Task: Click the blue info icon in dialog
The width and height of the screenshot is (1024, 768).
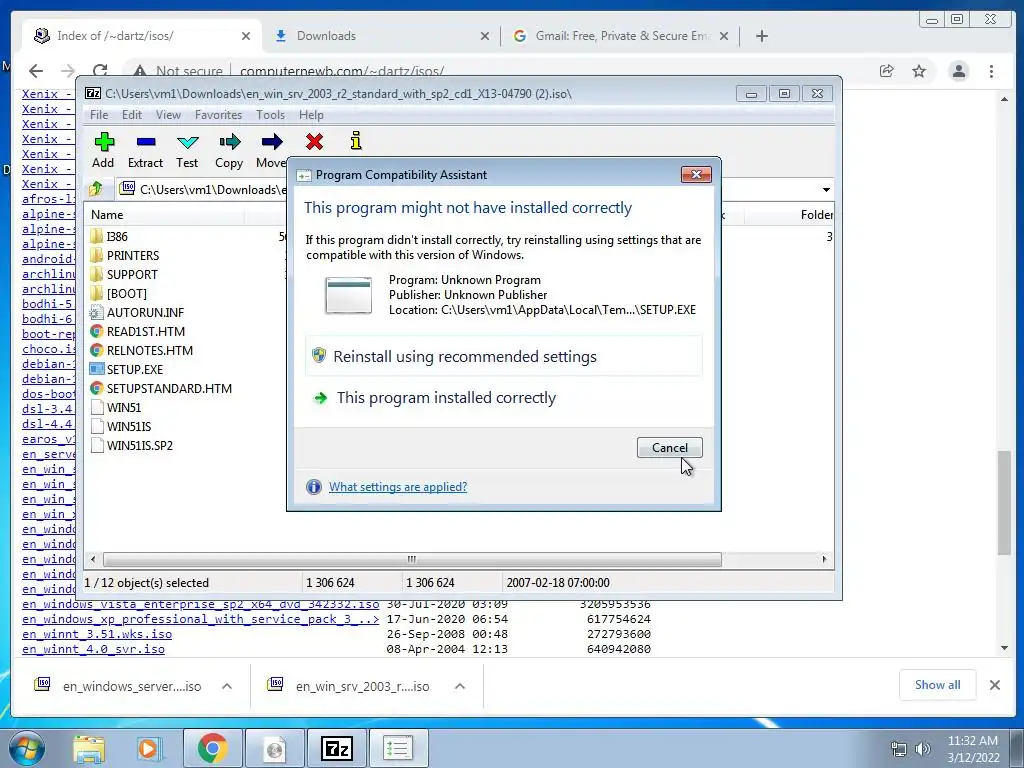Action: tap(314, 487)
